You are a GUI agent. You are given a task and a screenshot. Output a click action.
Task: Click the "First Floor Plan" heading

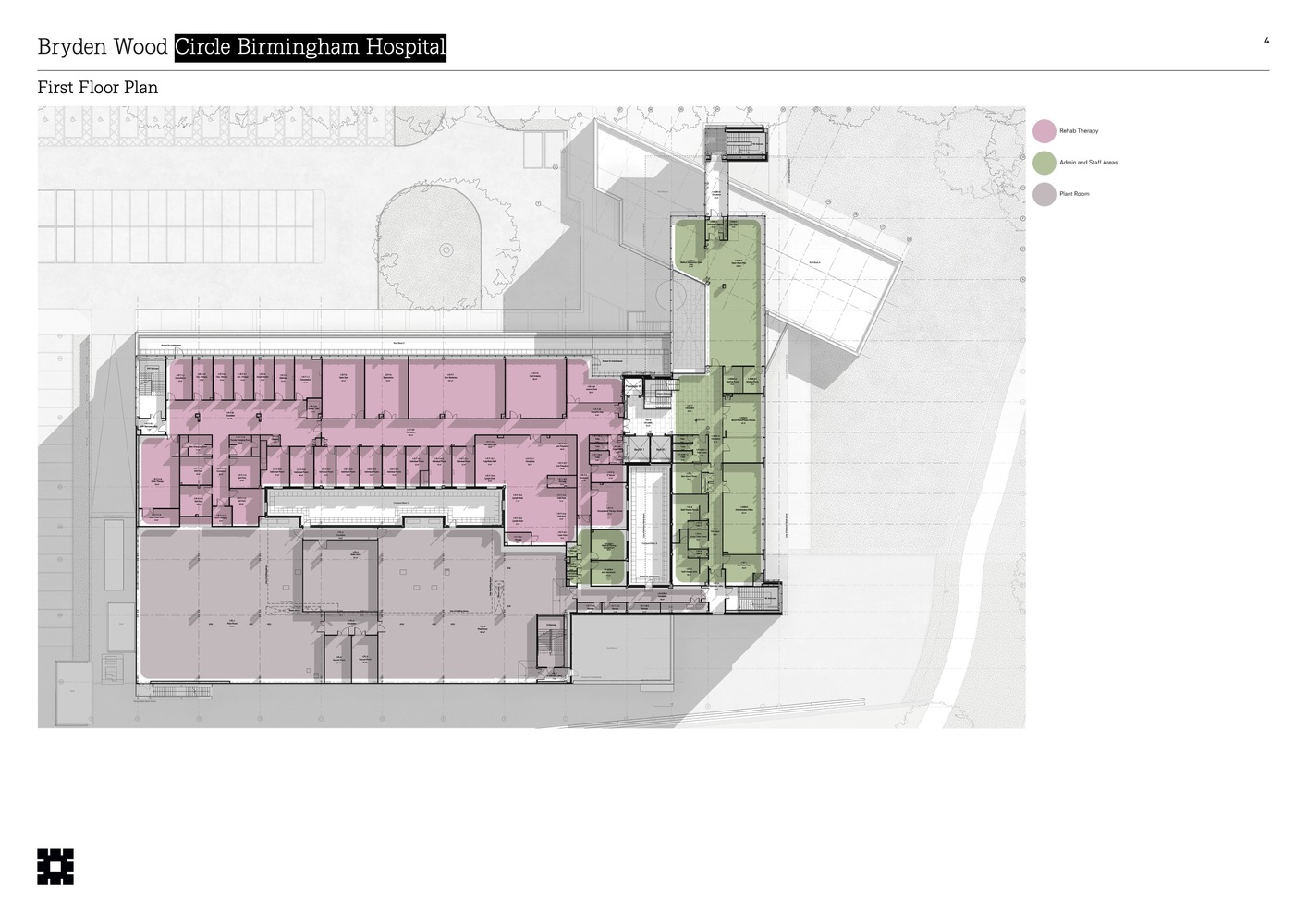coord(98,88)
